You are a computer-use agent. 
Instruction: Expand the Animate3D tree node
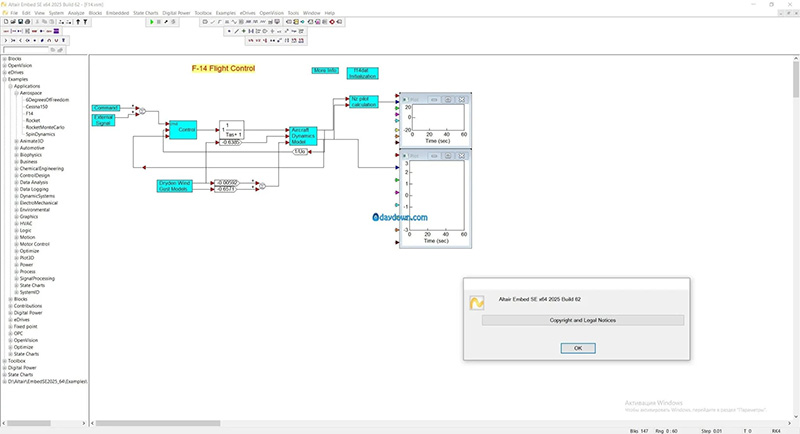[x=17, y=141]
